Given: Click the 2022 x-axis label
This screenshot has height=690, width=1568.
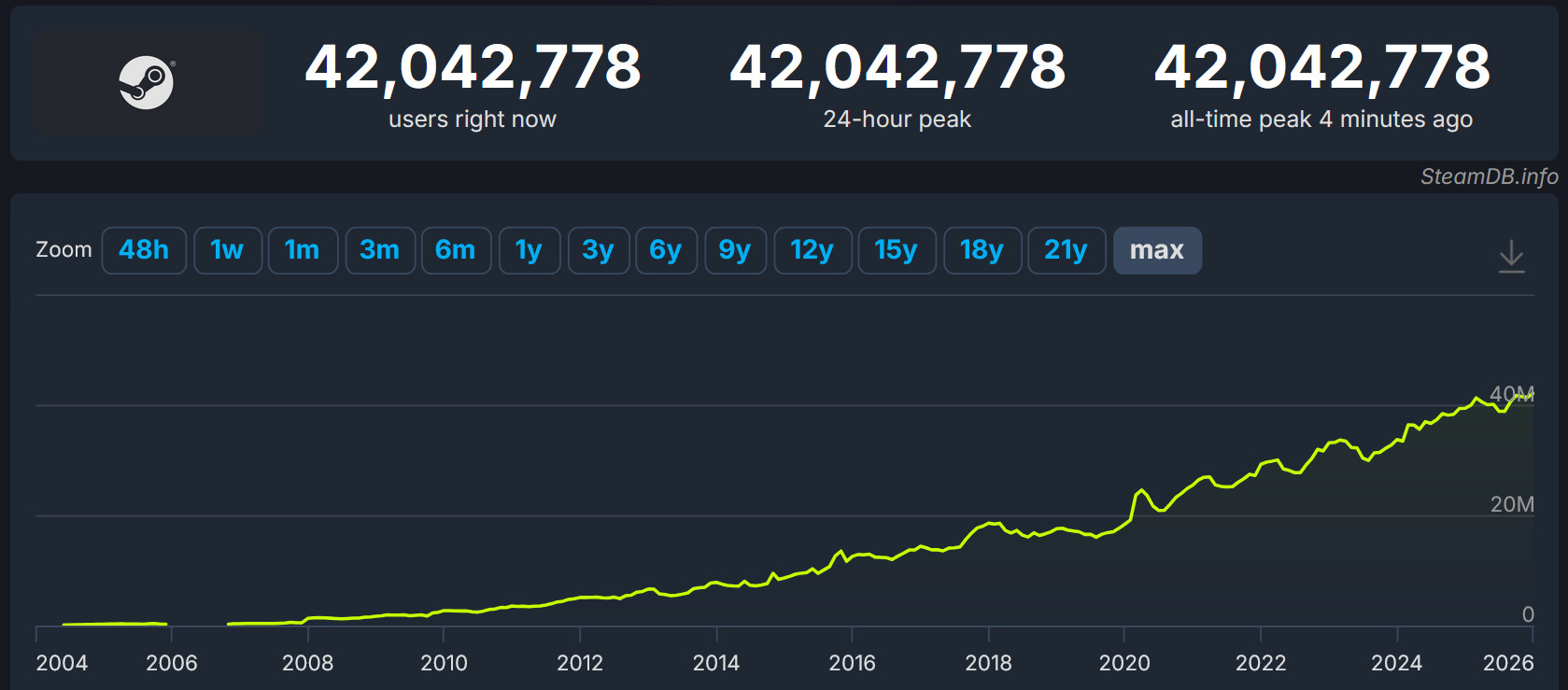Looking at the screenshot, I should pos(1261,663).
